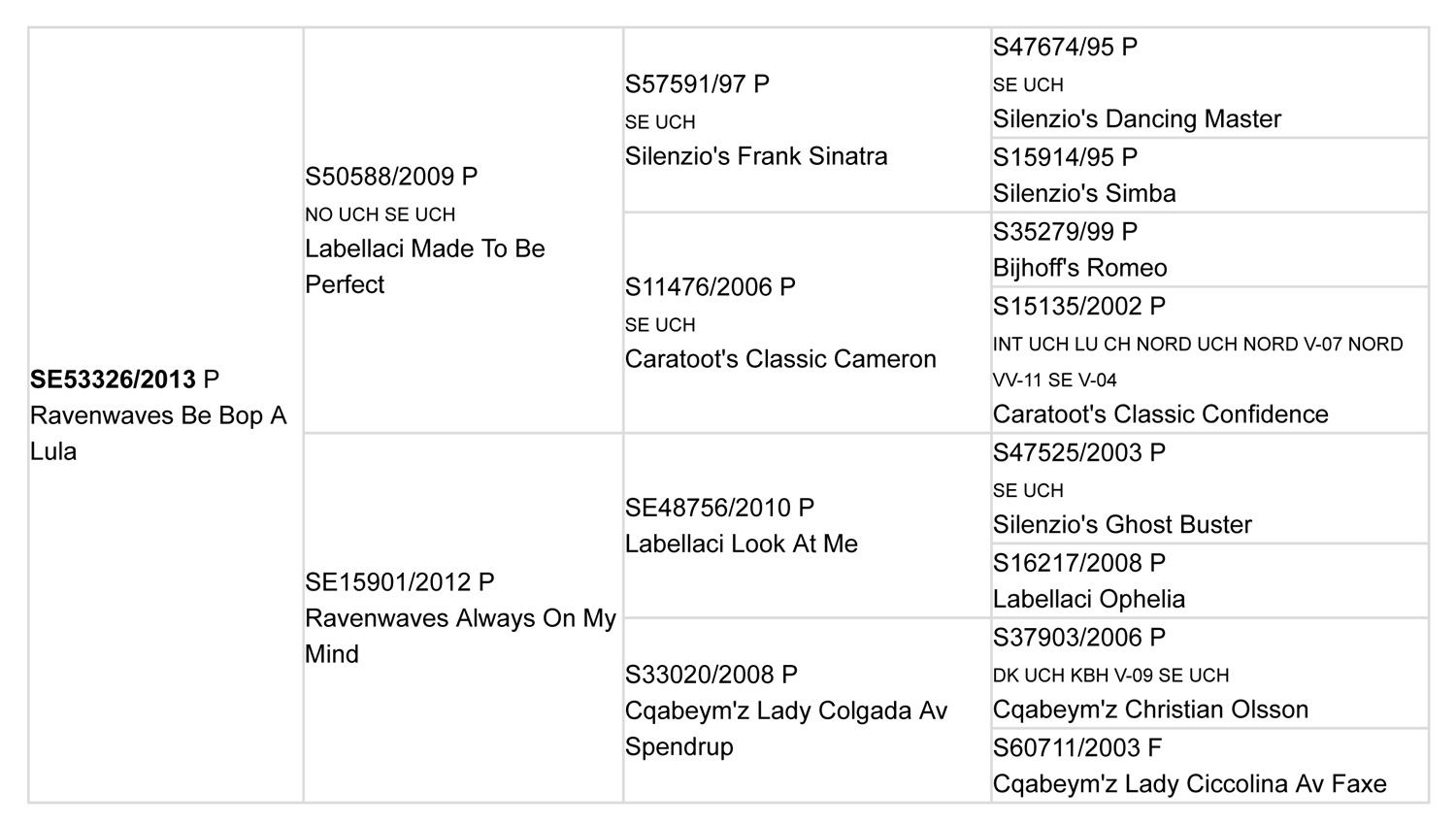Click Silenzio's Ghost Buster name
This screenshot has width=1456, height=825.
coord(1121,525)
